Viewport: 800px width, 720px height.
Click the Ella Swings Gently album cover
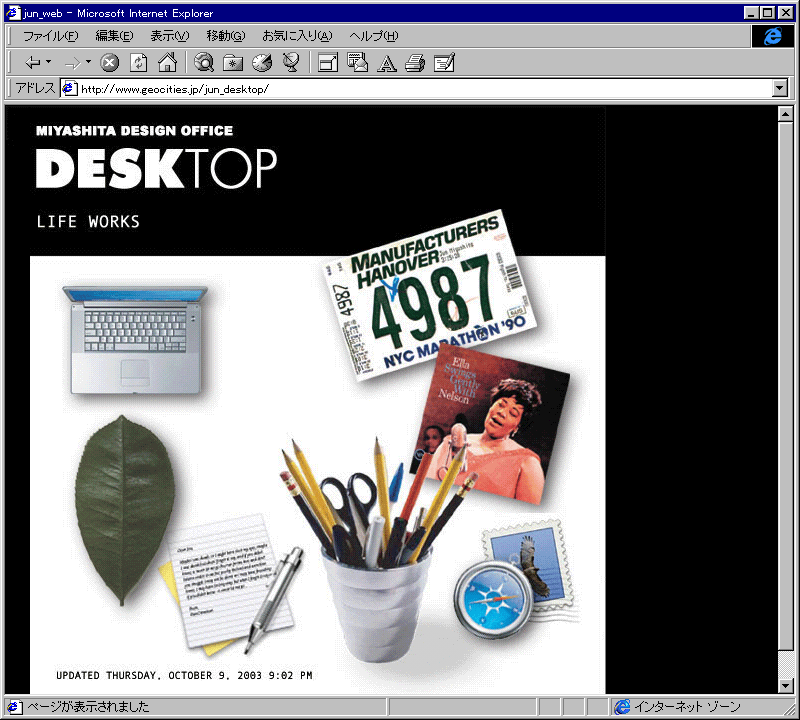click(491, 424)
